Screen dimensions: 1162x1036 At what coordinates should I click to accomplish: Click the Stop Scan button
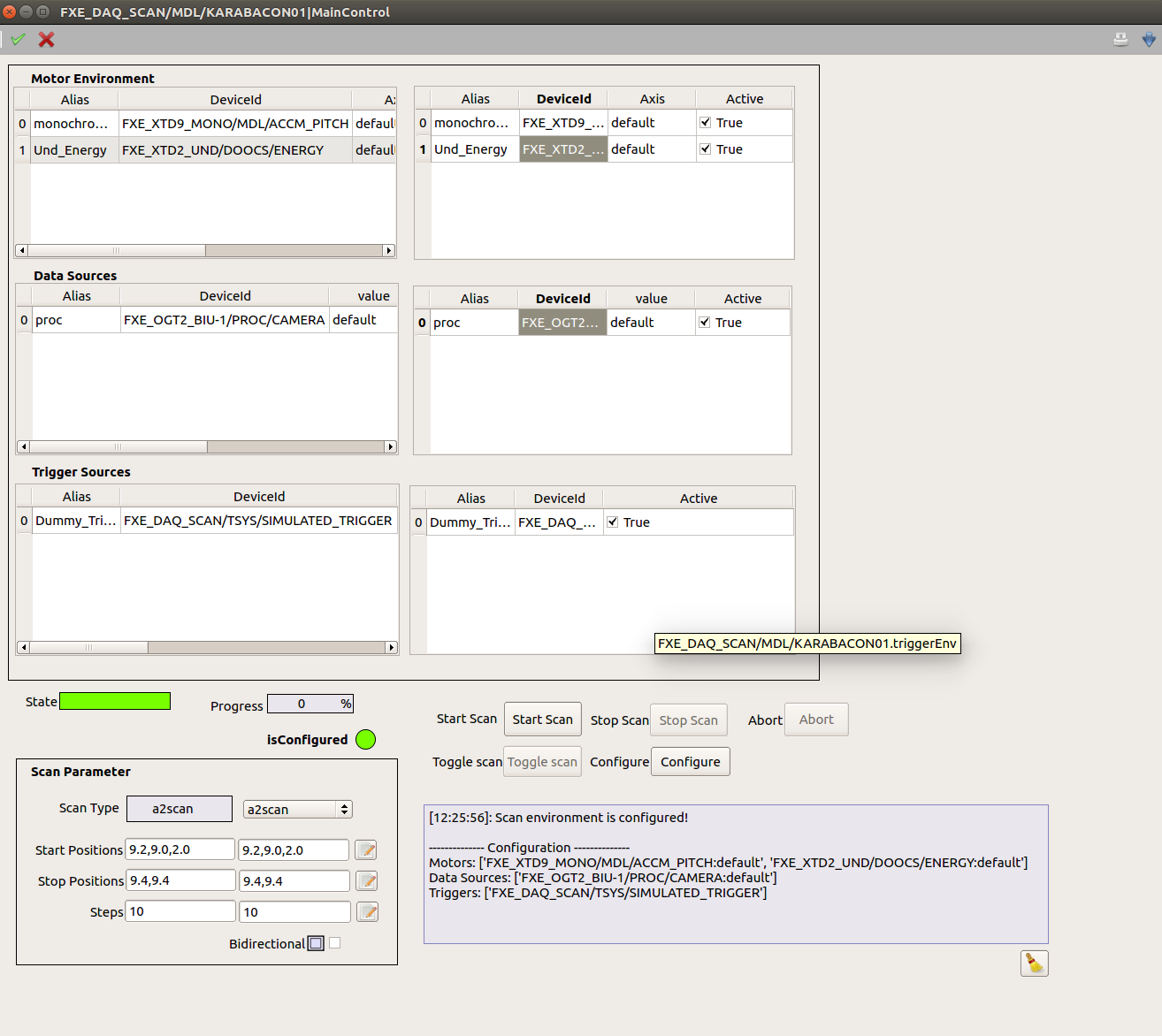point(689,720)
